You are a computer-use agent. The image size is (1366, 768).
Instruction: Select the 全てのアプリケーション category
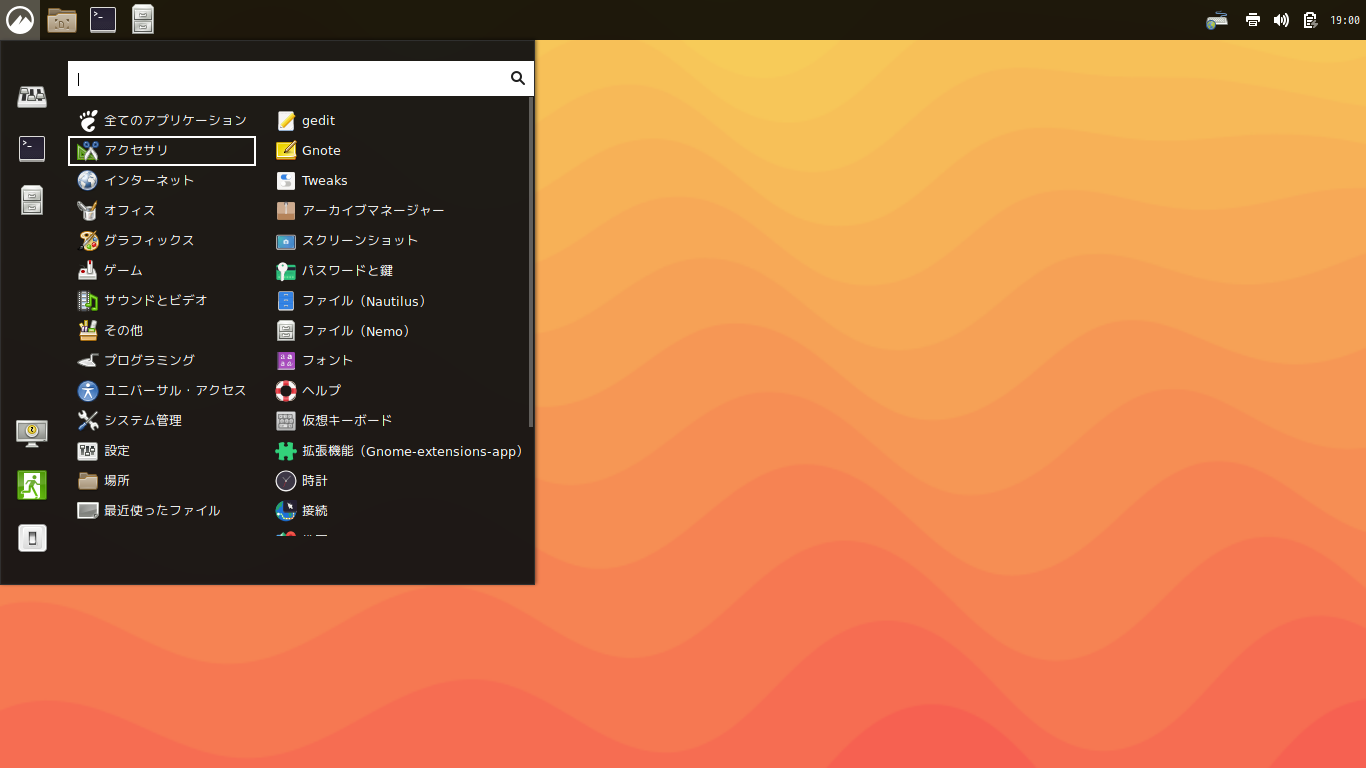point(162,121)
